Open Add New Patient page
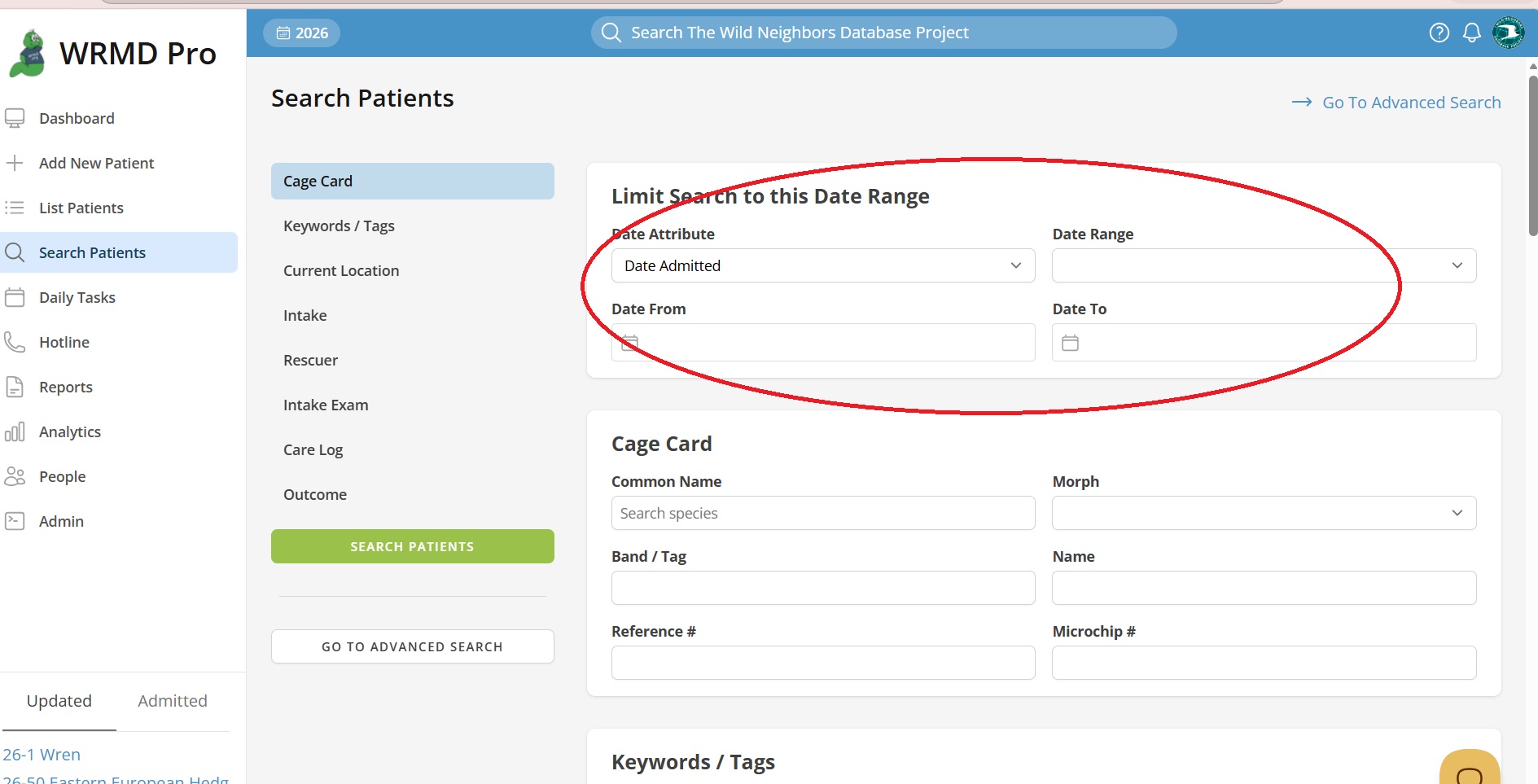This screenshot has width=1538, height=784. [97, 163]
